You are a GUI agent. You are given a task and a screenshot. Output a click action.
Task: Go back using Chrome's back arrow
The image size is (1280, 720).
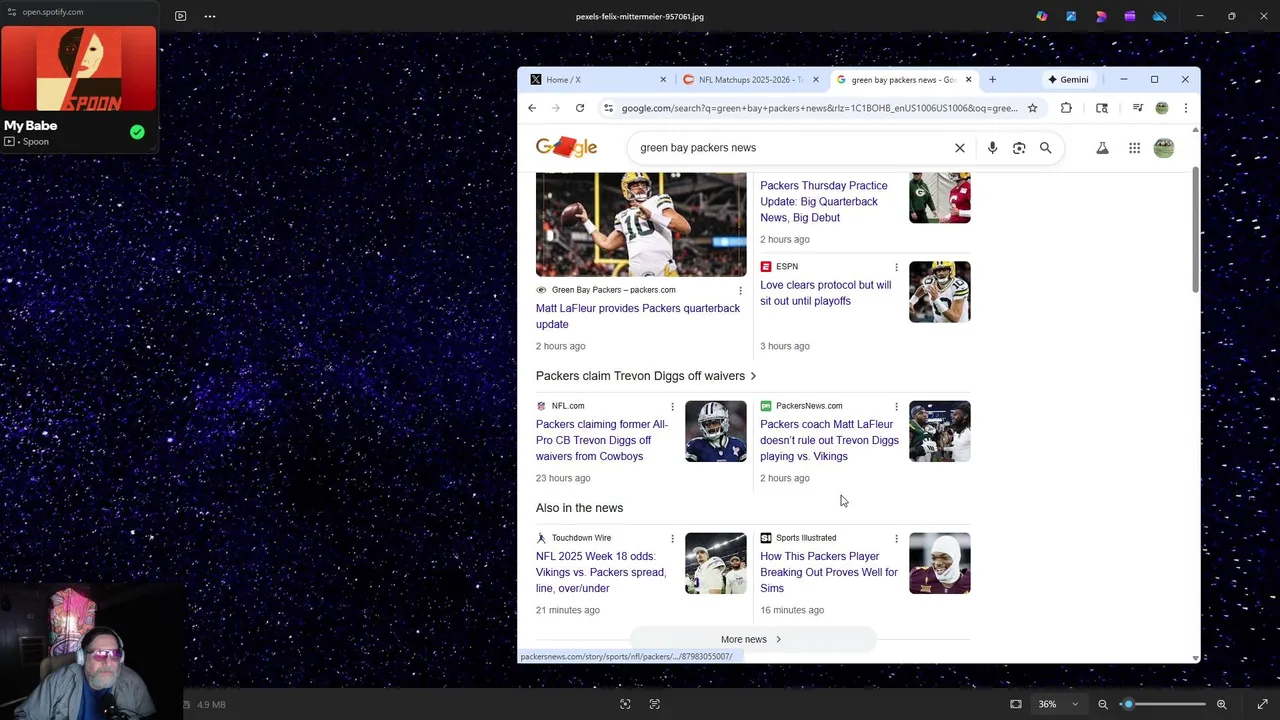tap(532, 108)
